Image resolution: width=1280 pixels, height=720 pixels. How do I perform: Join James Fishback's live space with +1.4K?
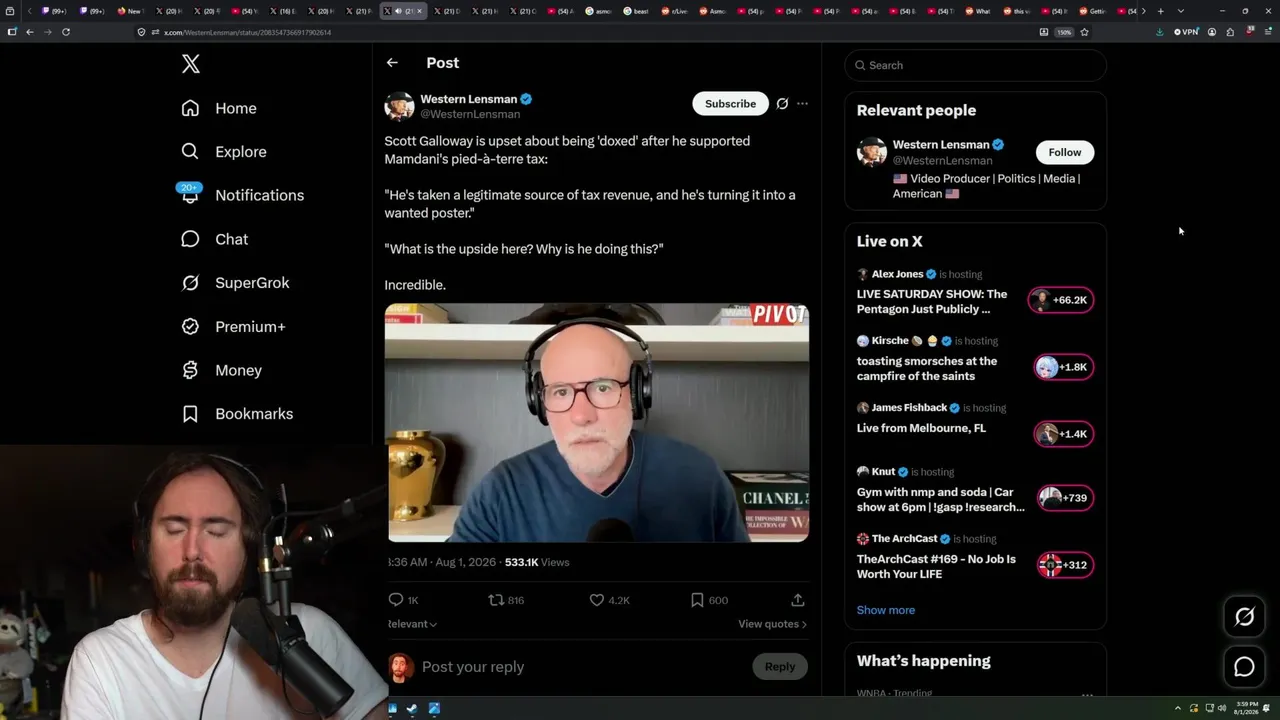point(1063,434)
